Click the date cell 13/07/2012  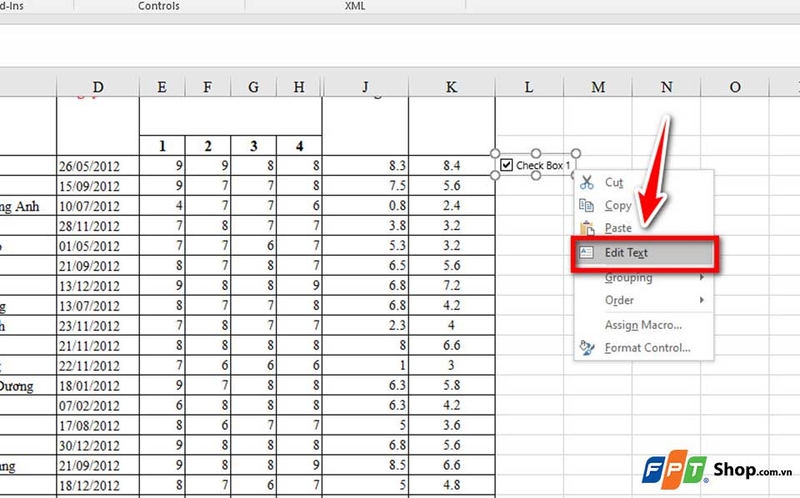coord(98,305)
